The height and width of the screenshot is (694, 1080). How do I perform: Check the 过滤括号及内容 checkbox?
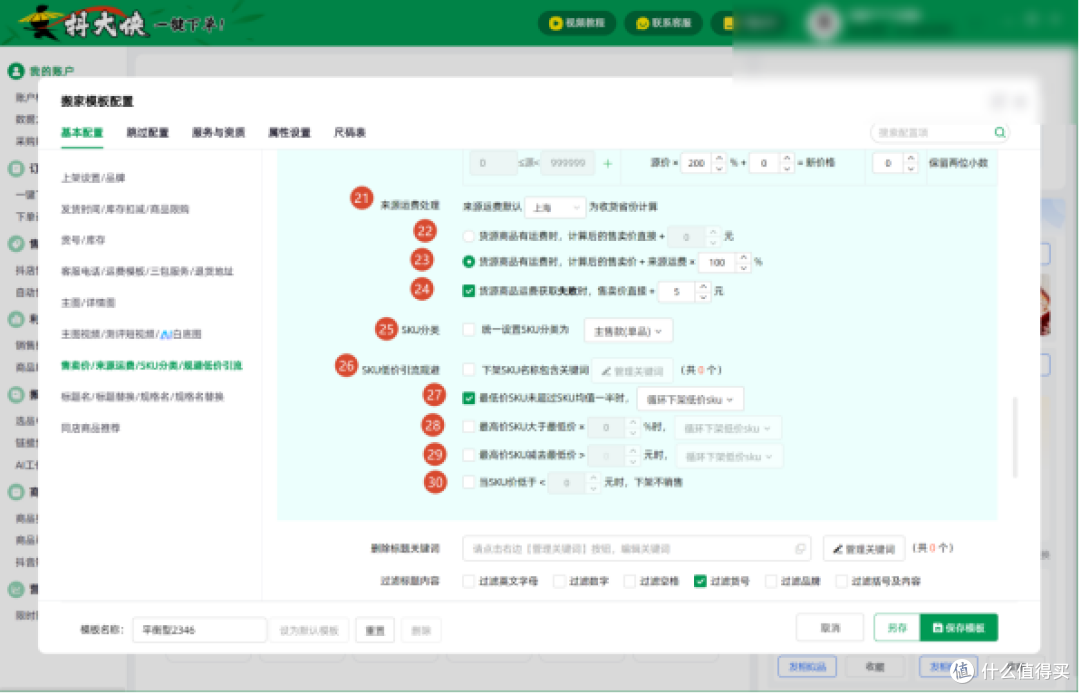841,581
